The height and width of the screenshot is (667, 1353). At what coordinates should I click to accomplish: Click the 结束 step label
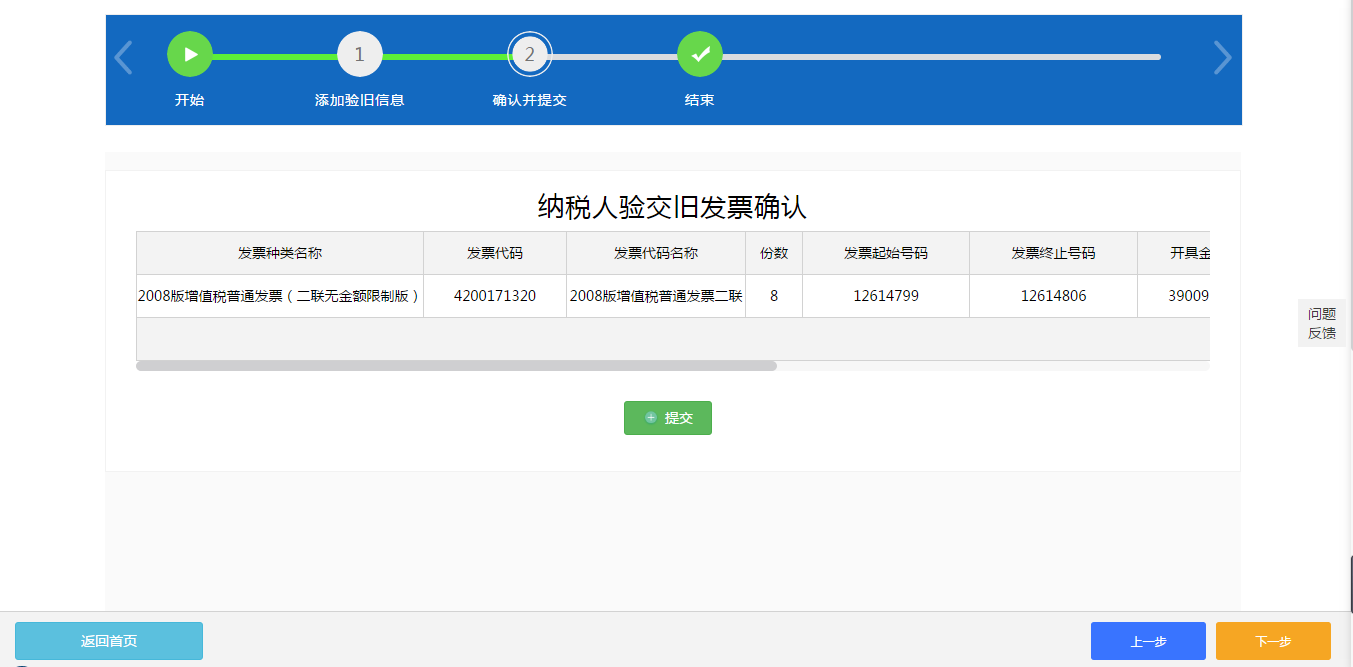point(700,100)
